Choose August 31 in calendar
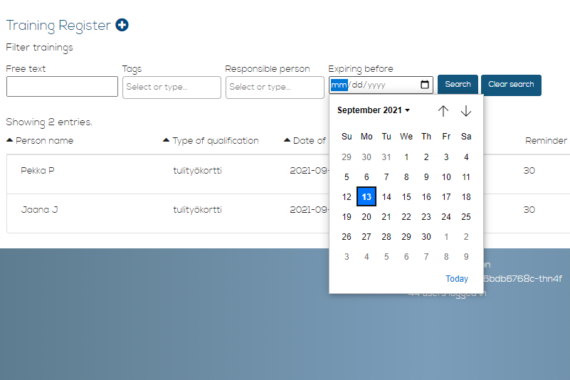 pyautogui.click(x=386, y=157)
